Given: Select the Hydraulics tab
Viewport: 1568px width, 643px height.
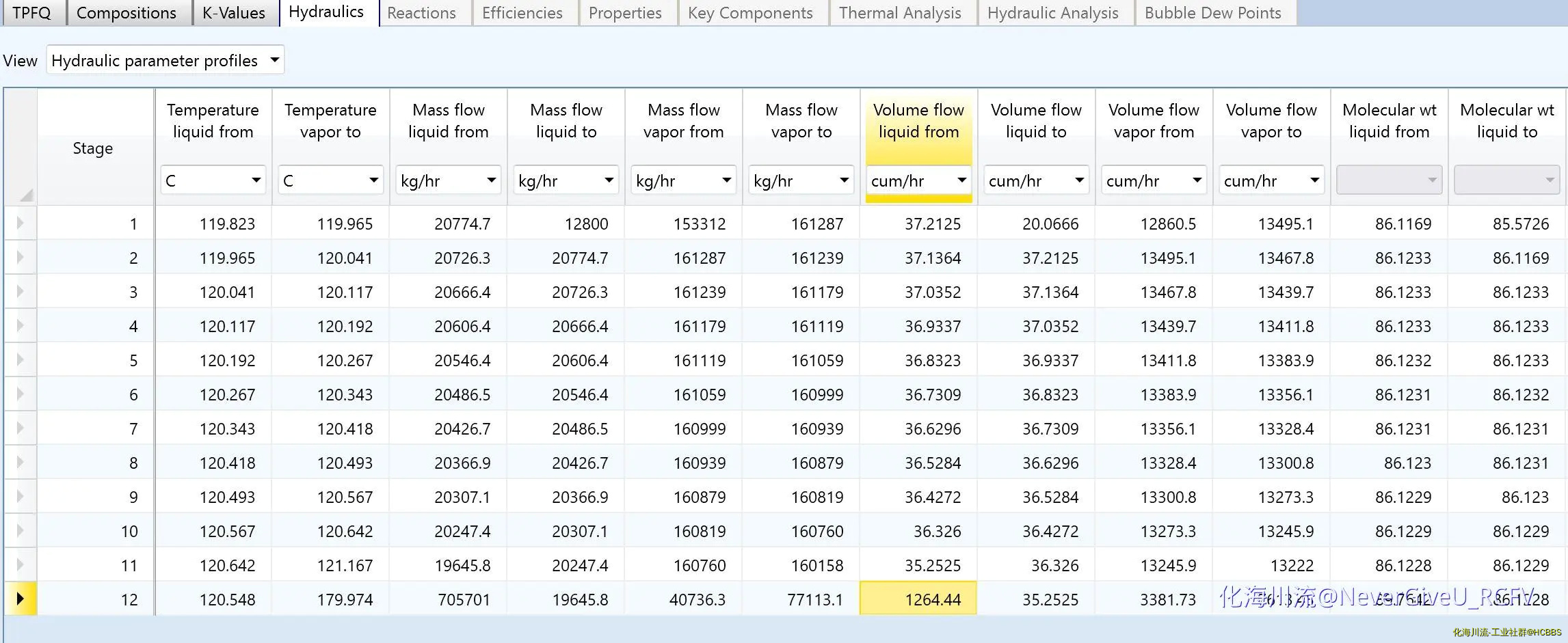Looking at the screenshot, I should point(327,12).
